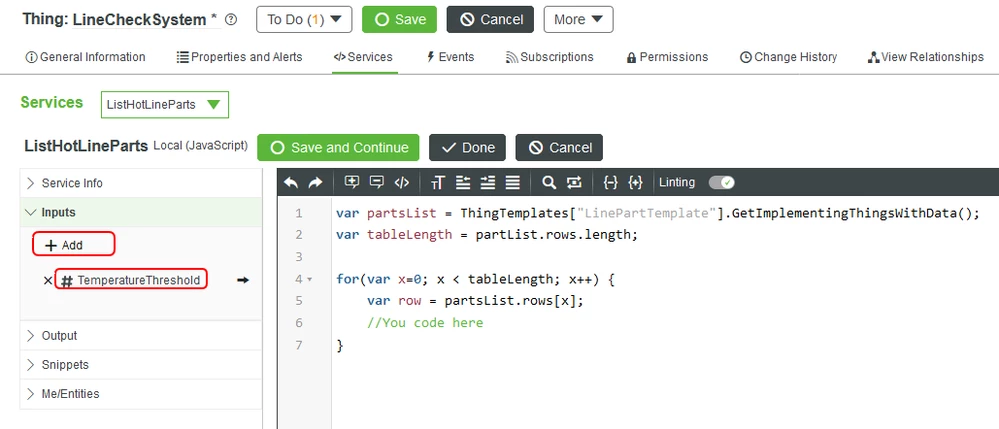This screenshot has width=999, height=429.
Task: Expand the Service Info section
Action: 141,183
